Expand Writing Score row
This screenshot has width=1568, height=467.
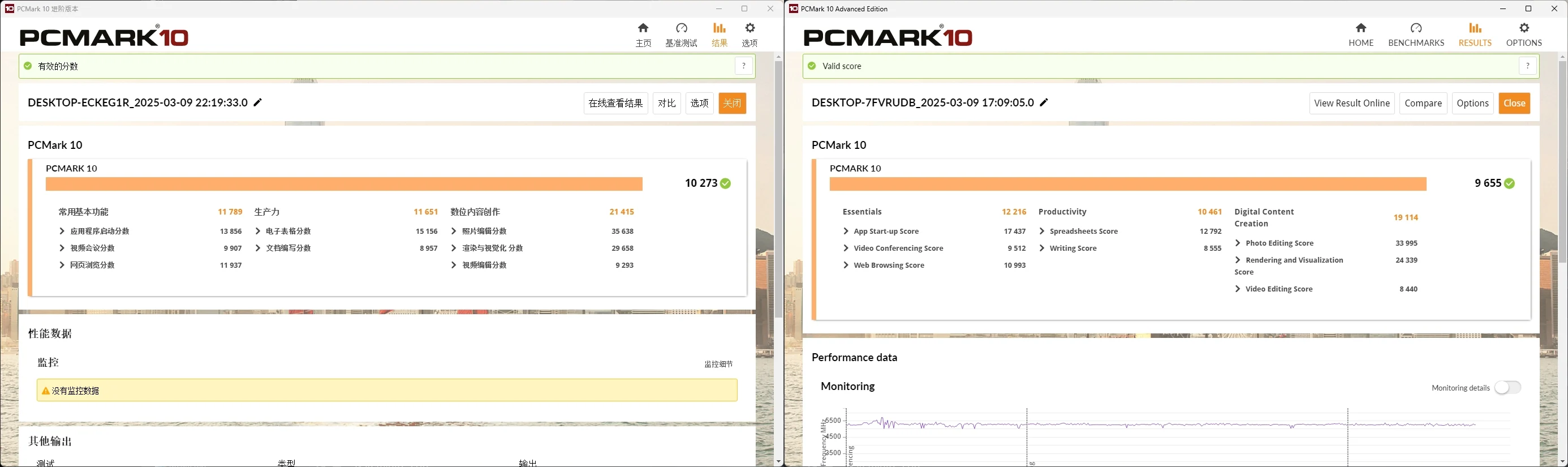(x=1042, y=249)
